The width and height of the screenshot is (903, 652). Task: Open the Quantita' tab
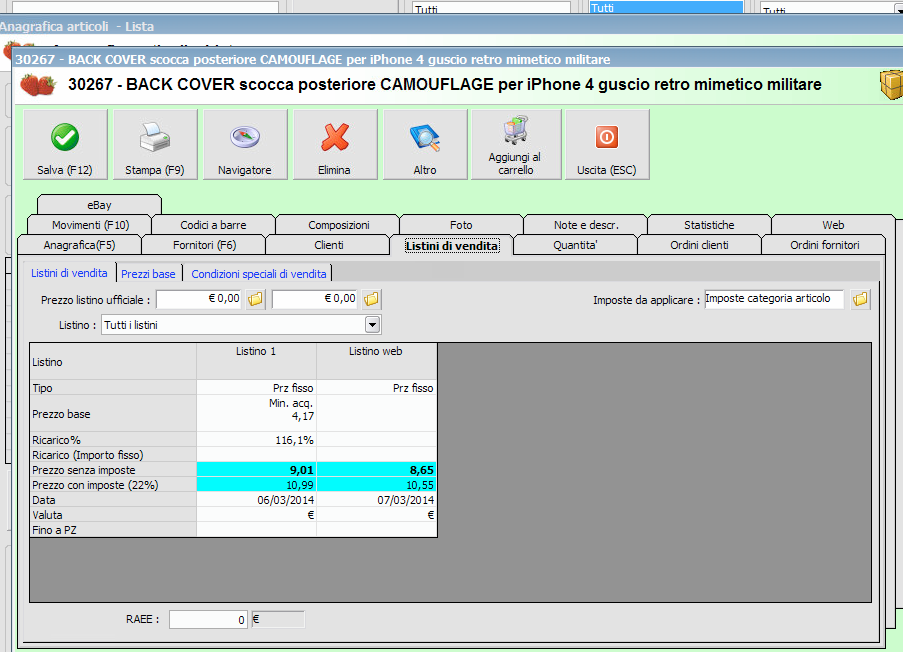point(575,245)
